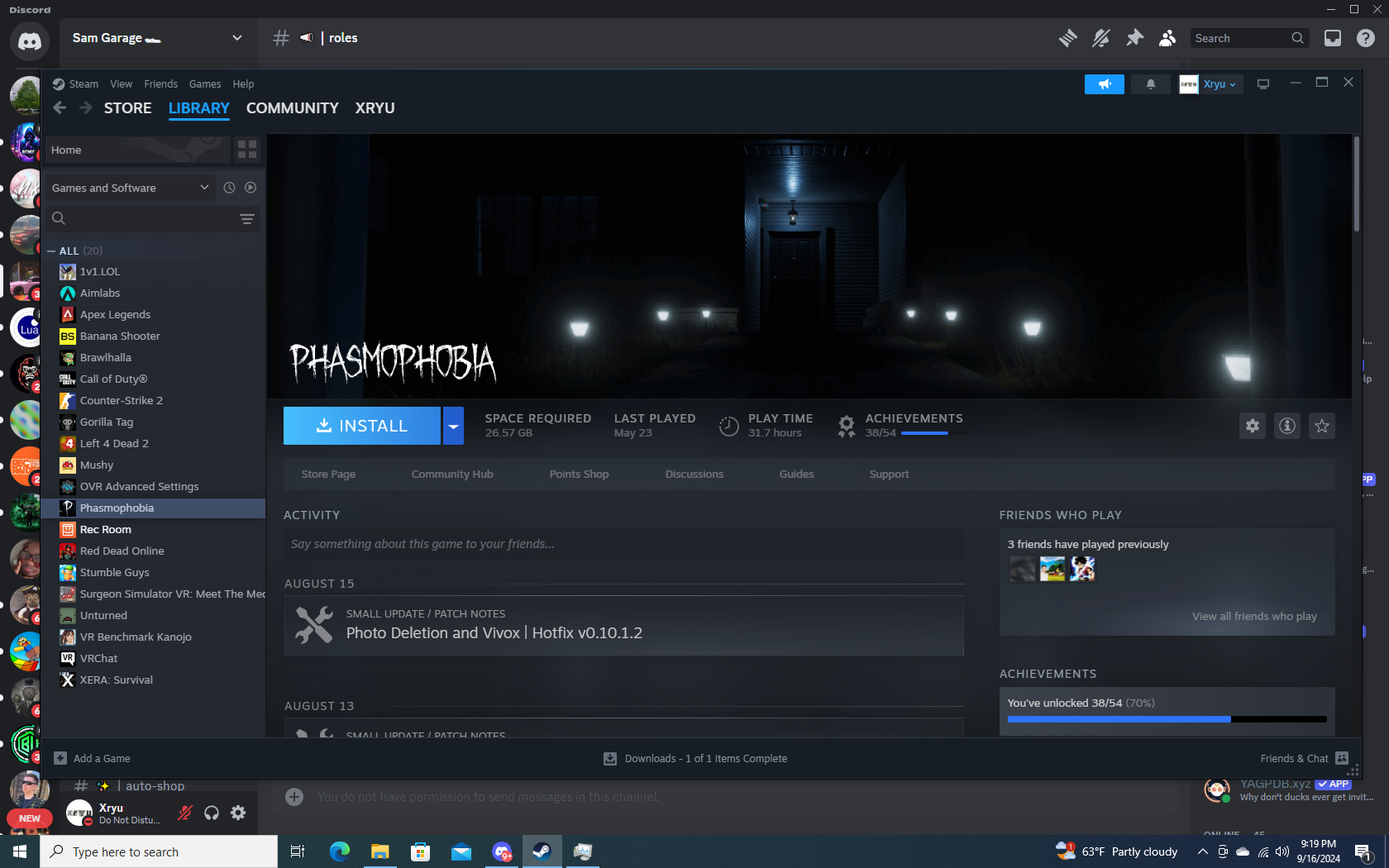Click the activity comment input box
This screenshot has height=868, width=1389.
[x=624, y=544]
